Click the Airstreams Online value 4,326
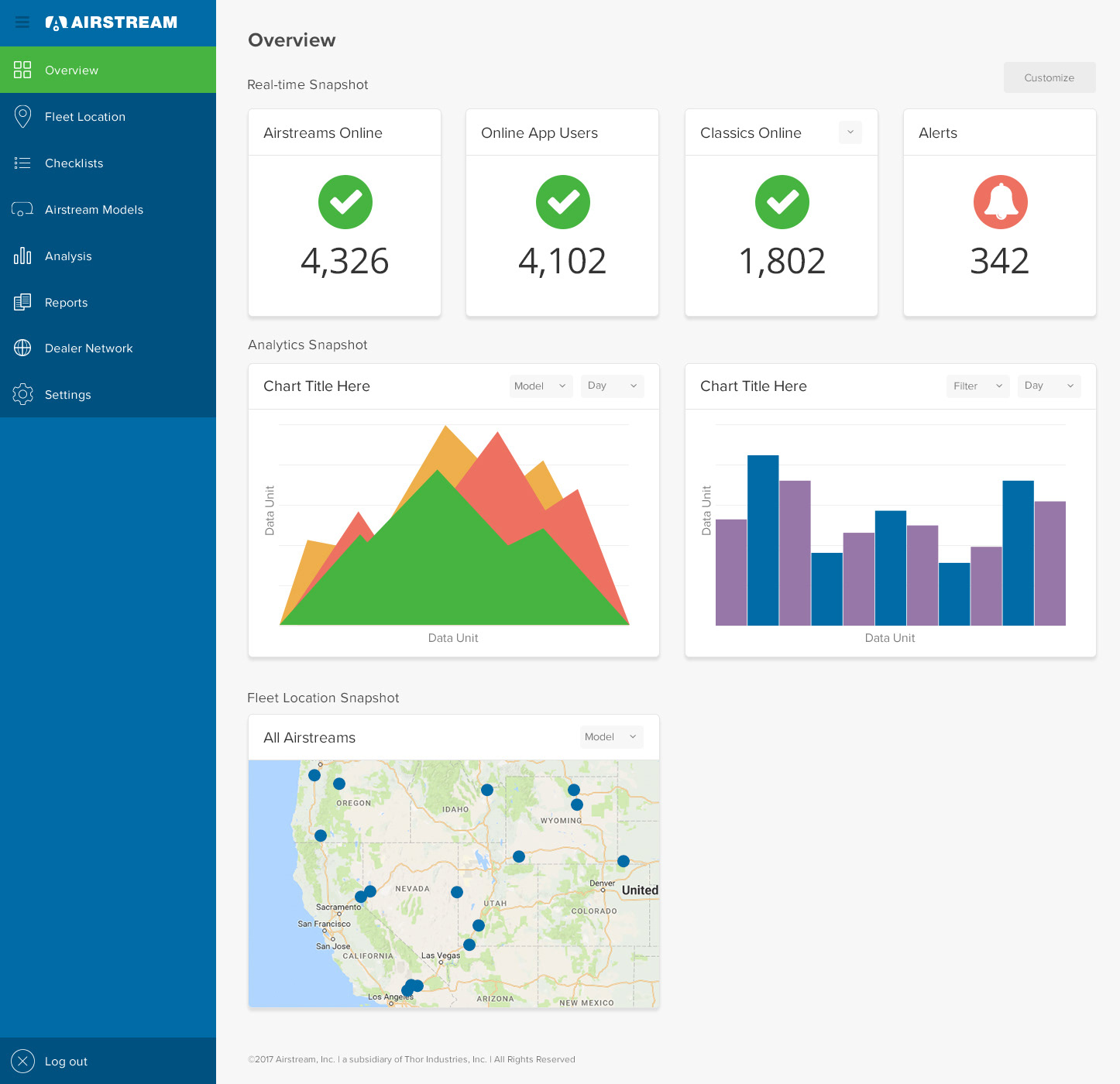1120x1084 pixels. [x=345, y=261]
